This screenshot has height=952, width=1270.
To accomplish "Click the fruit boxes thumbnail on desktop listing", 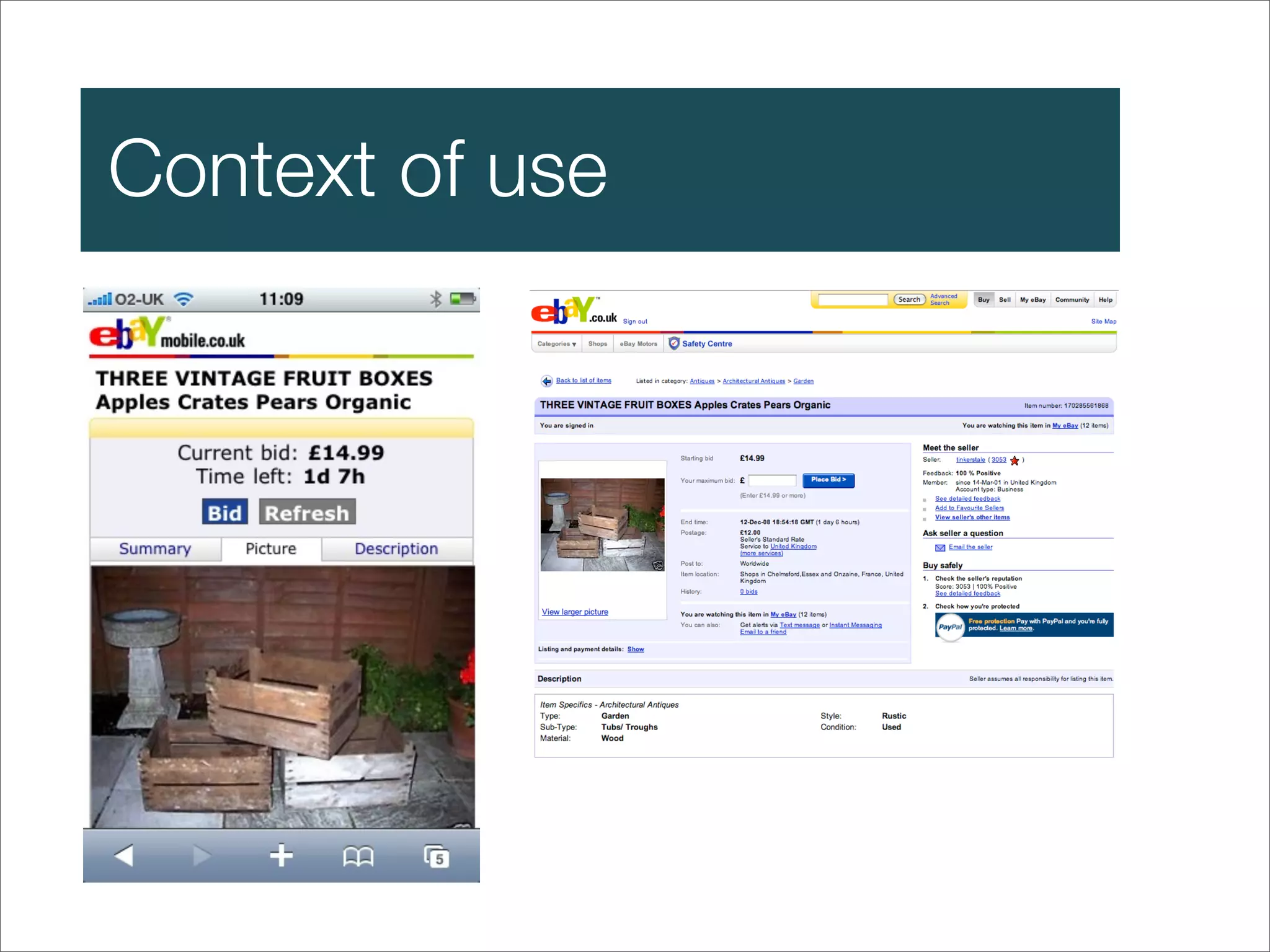I will point(602,524).
